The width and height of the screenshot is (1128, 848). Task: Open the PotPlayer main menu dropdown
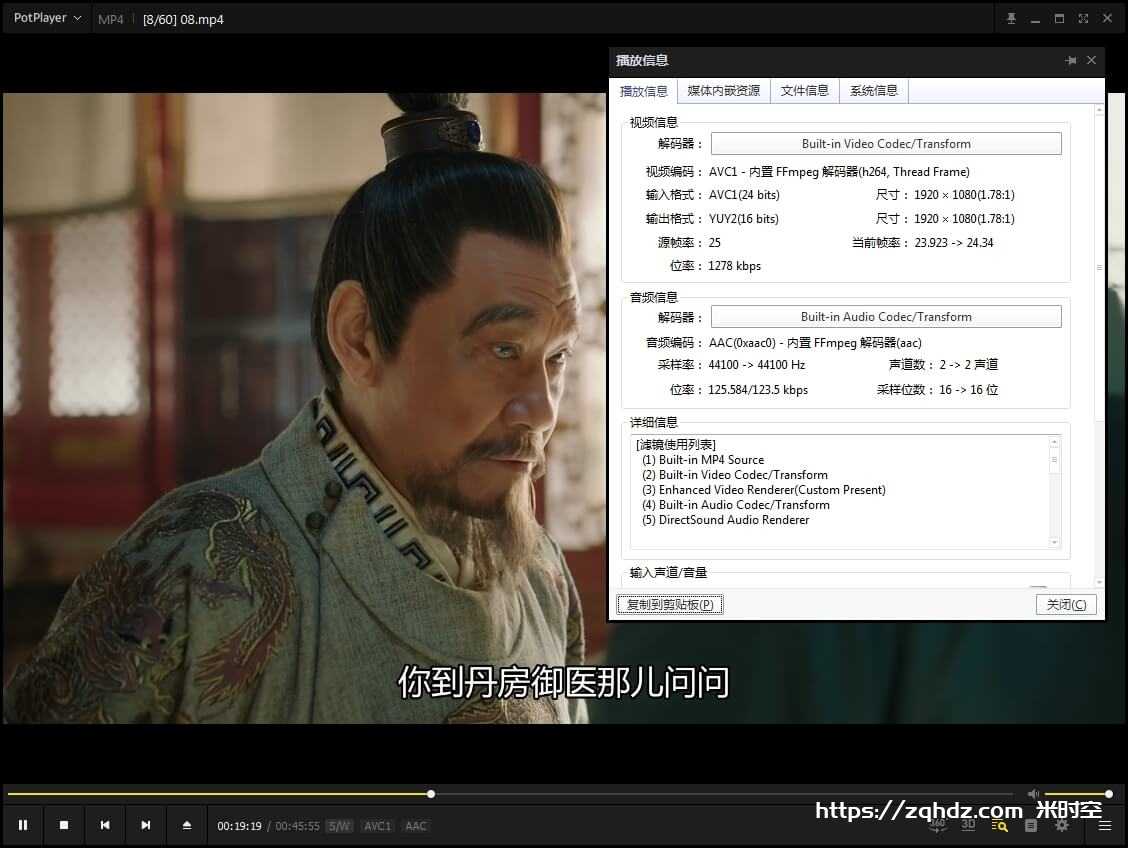pyautogui.click(x=47, y=18)
